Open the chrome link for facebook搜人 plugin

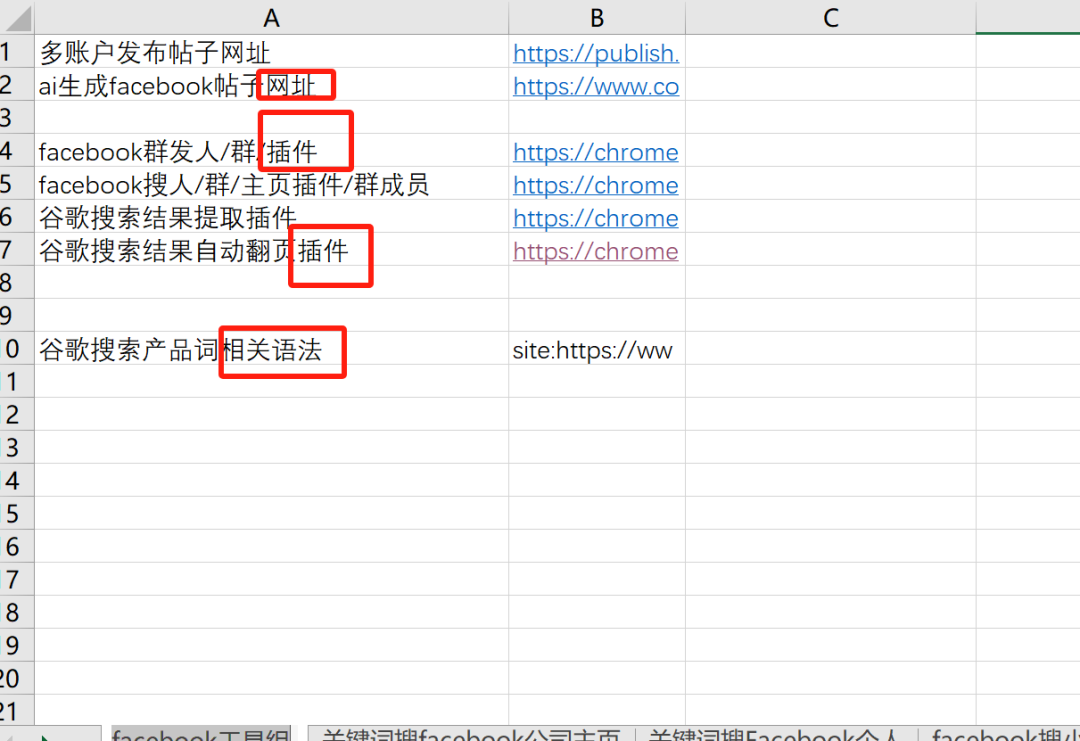(596, 185)
